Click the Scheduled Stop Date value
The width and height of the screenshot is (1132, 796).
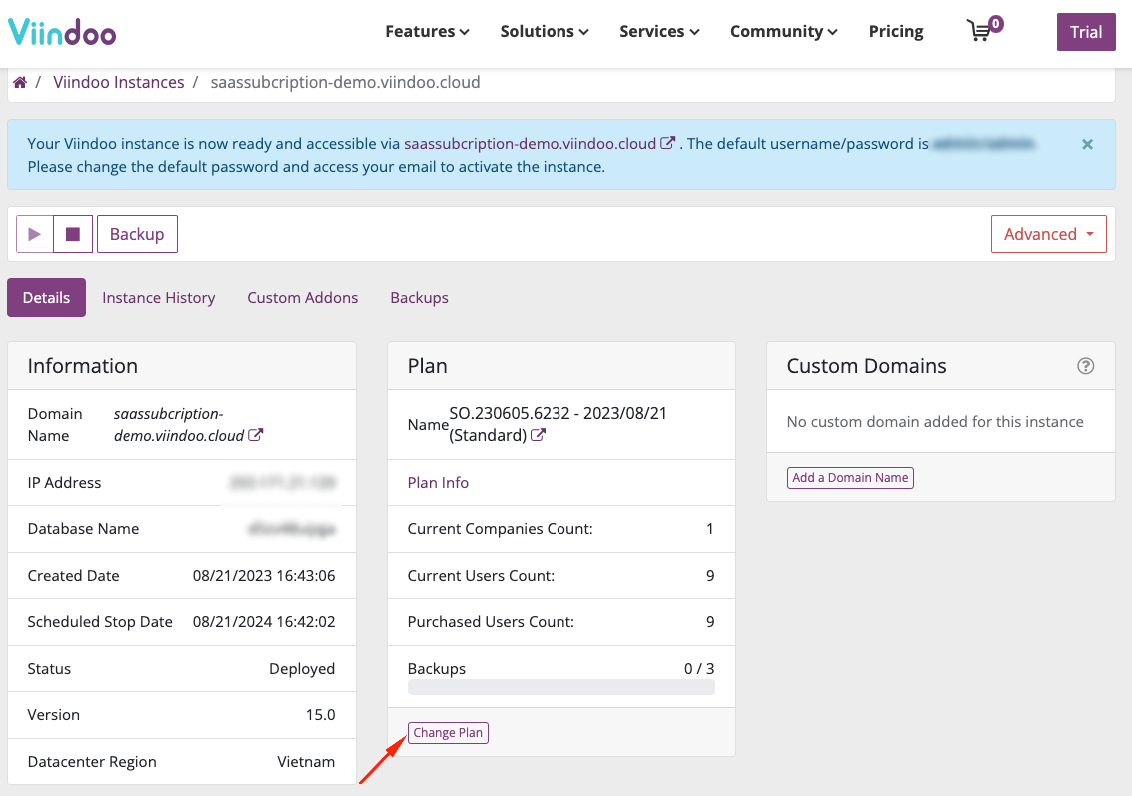click(264, 622)
